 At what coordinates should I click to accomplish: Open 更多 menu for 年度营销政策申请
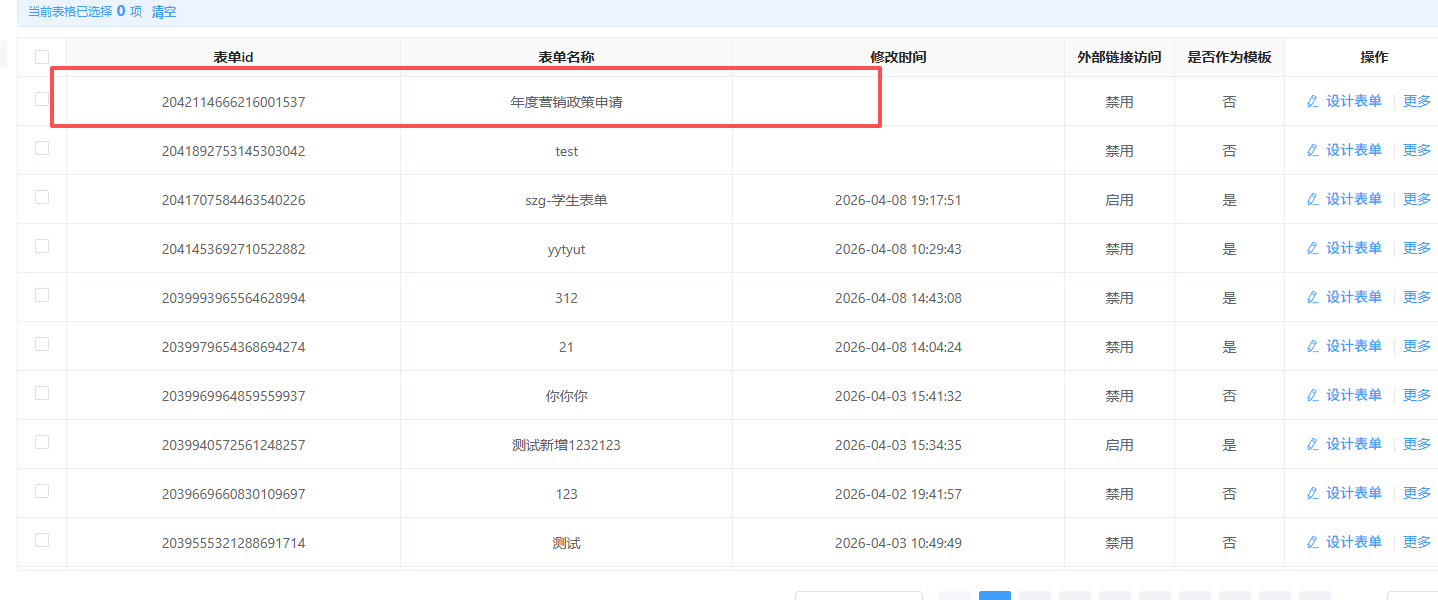click(x=1417, y=101)
